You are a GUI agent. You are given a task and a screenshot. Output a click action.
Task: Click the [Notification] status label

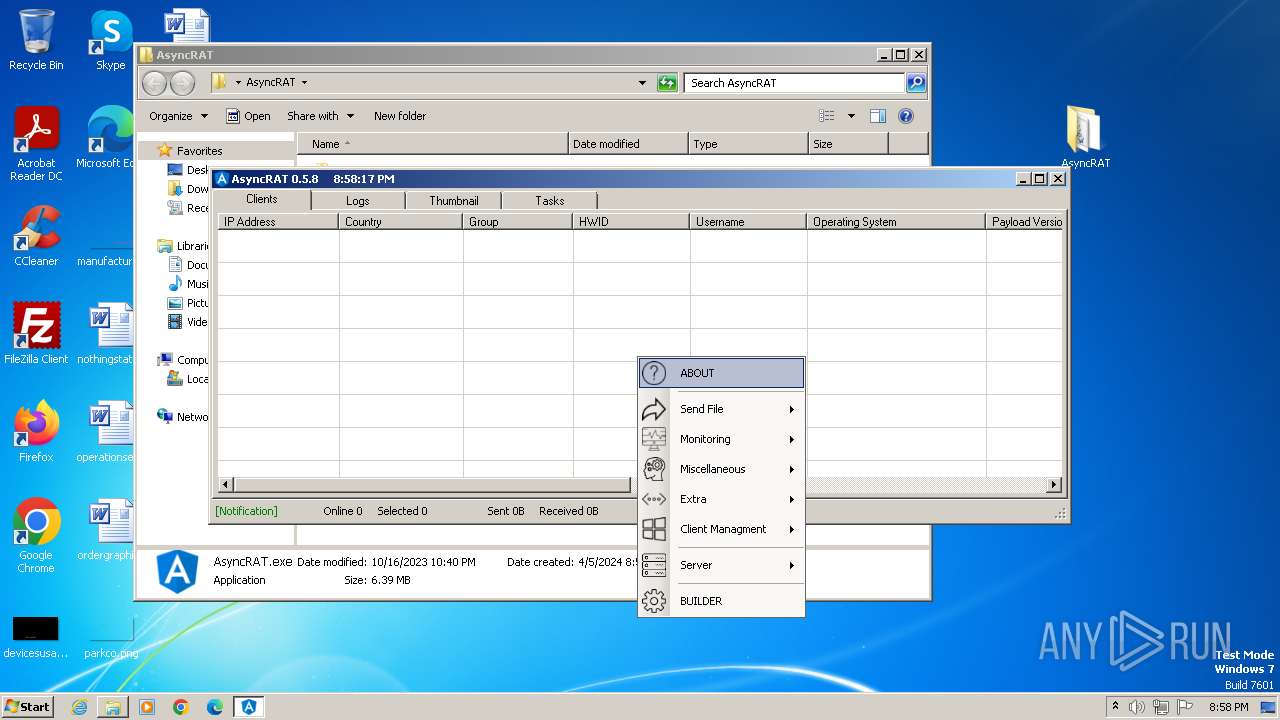tap(246, 511)
